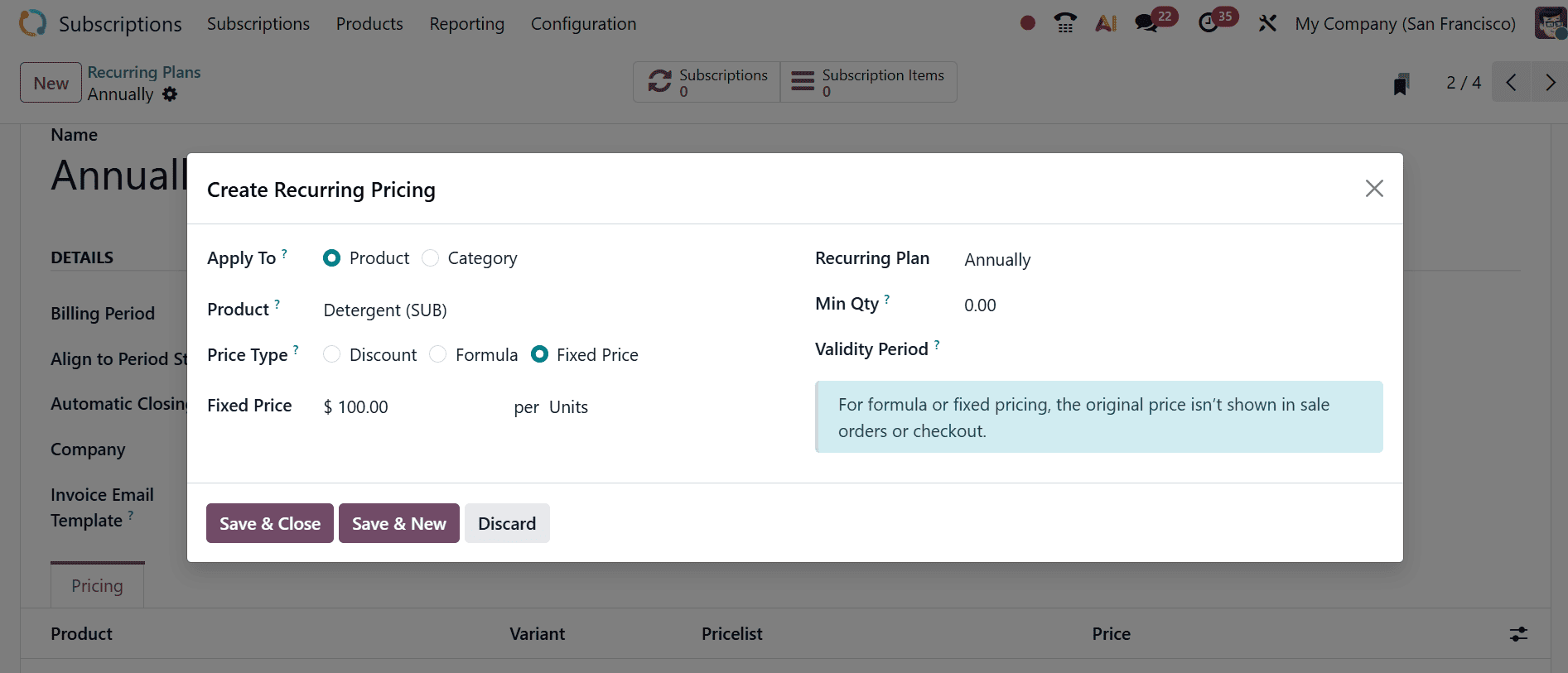Click the gear icon next to Annually
Image resolution: width=1568 pixels, height=673 pixels.
170,94
